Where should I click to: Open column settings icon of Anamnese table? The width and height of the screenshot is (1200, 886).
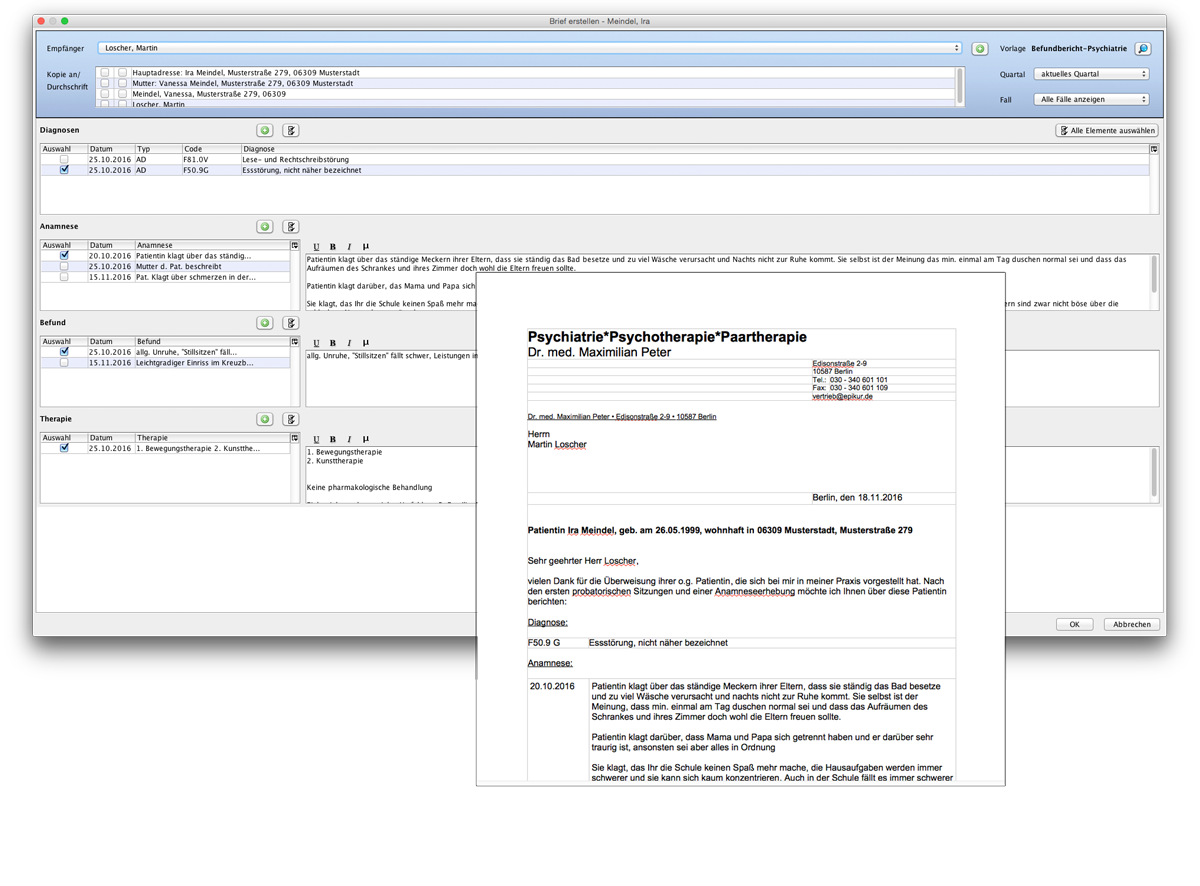[295, 245]
